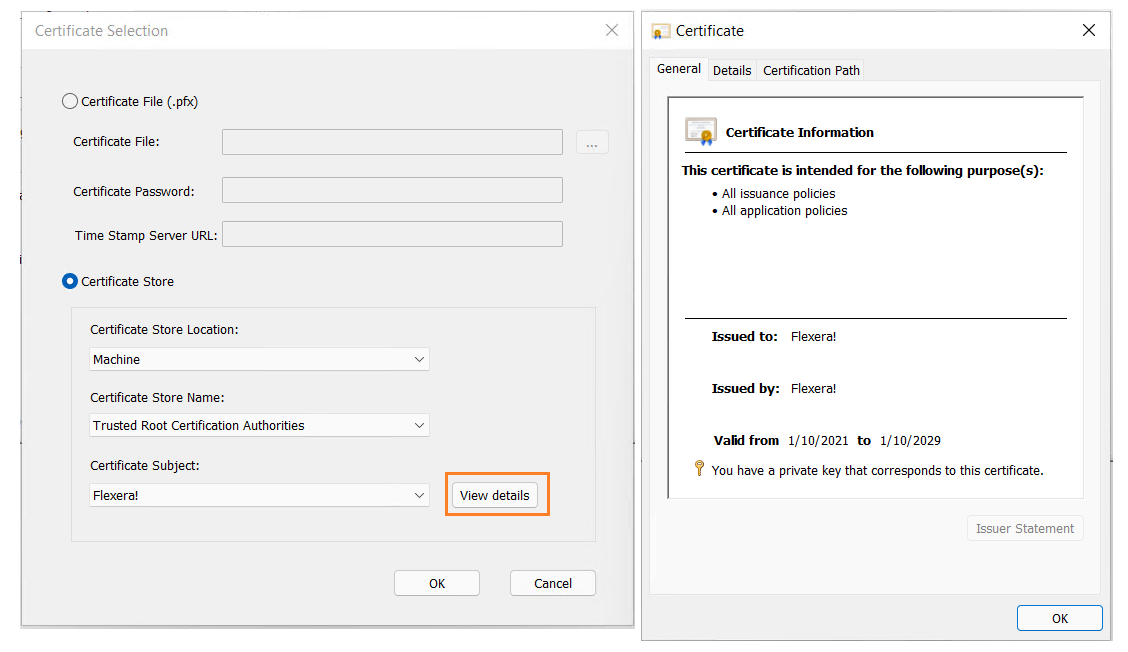Click the Certificate Password input field
This screenshot has height=652, width=1128.
coord(392,190)
